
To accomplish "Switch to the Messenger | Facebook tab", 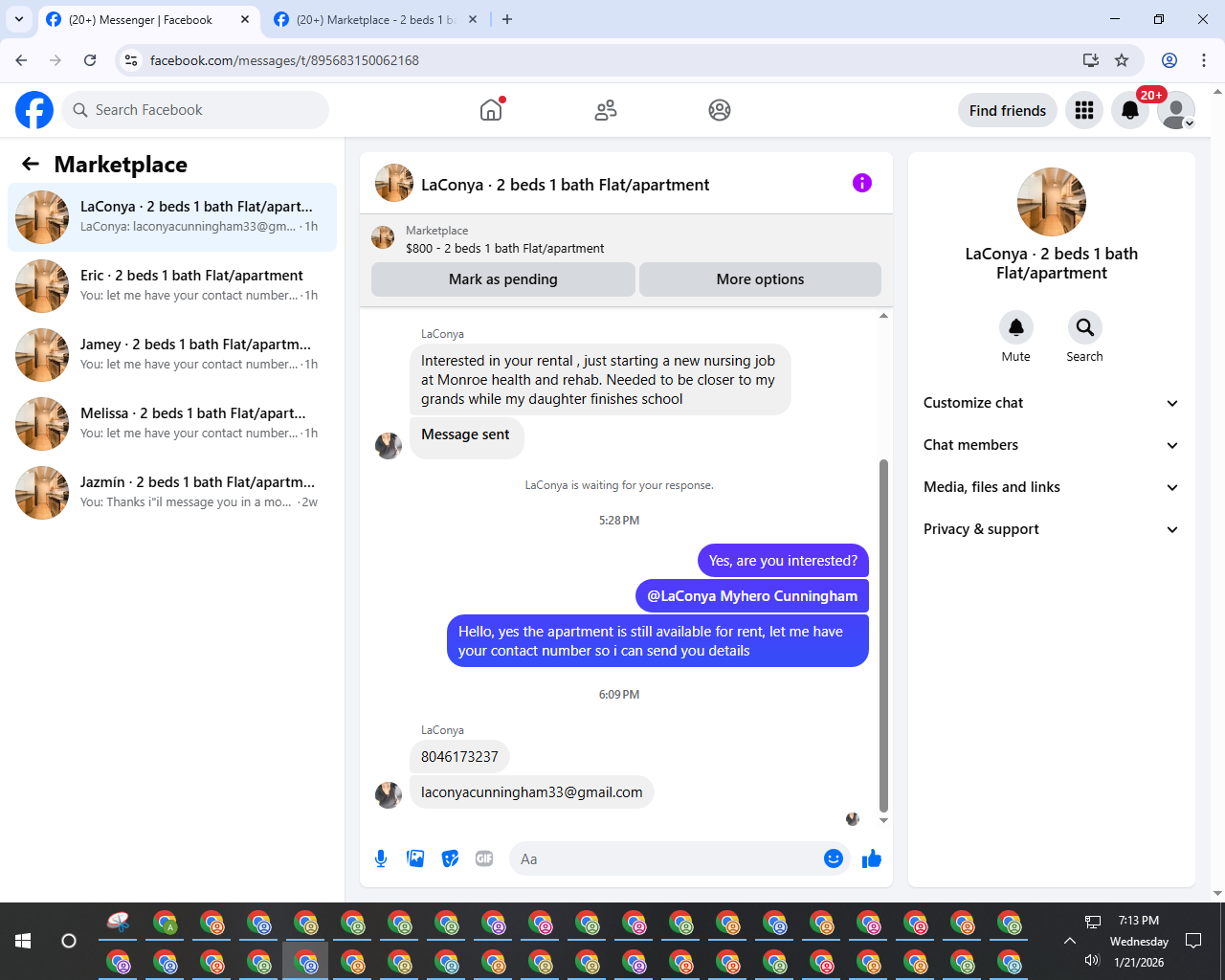I will point(148,19).
